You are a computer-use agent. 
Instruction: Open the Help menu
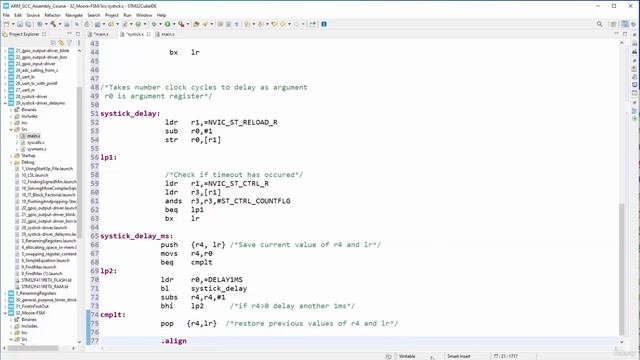click(x=162, y=15)
